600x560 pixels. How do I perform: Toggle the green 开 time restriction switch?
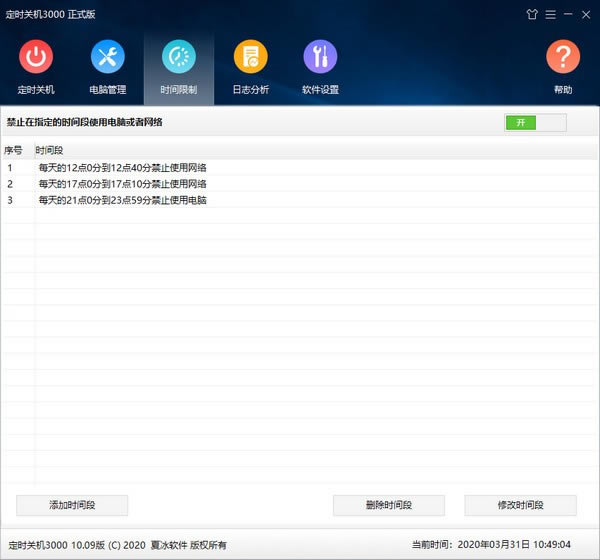[535, 122]
